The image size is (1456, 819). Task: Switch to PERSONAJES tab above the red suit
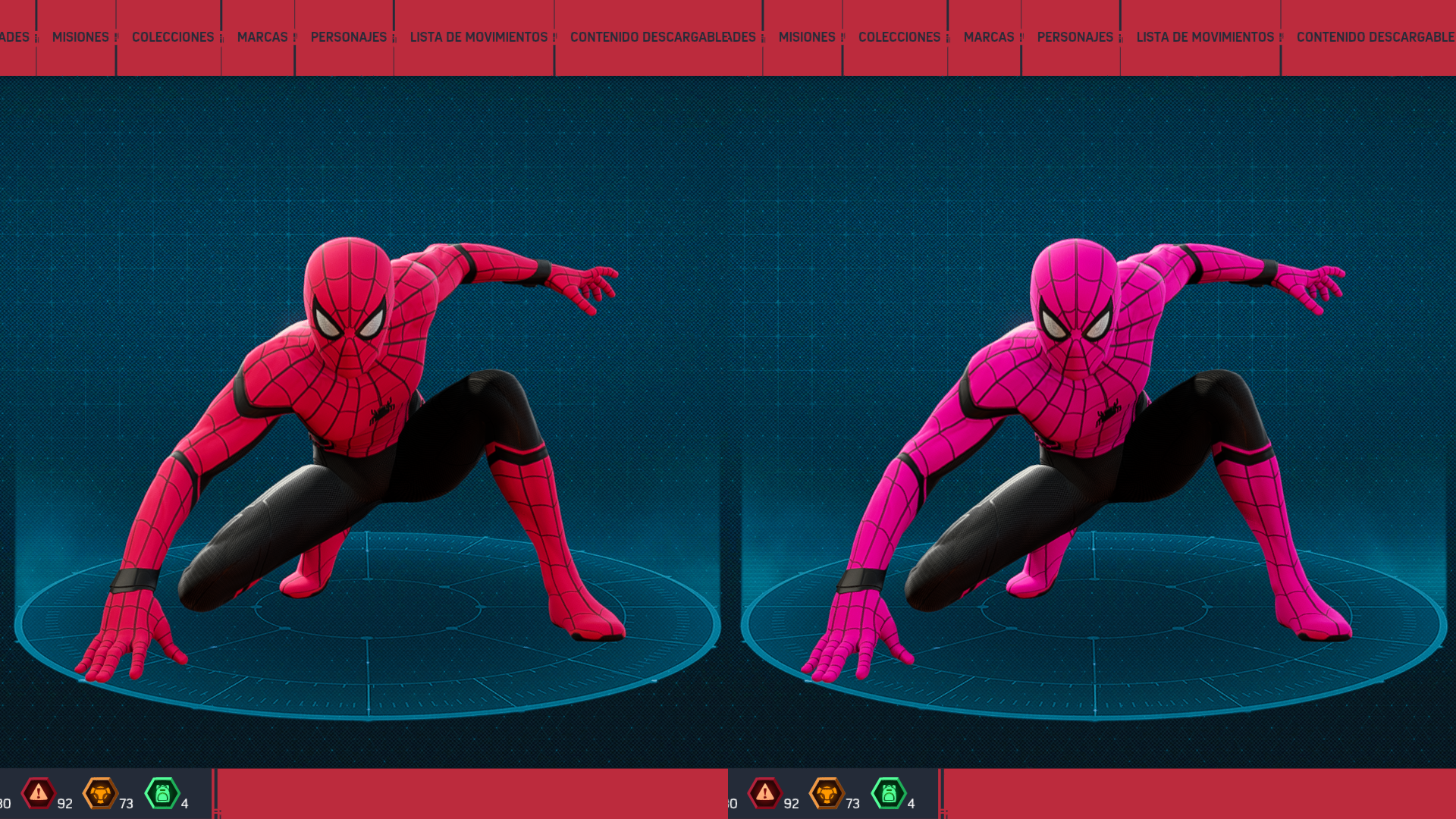349,37
